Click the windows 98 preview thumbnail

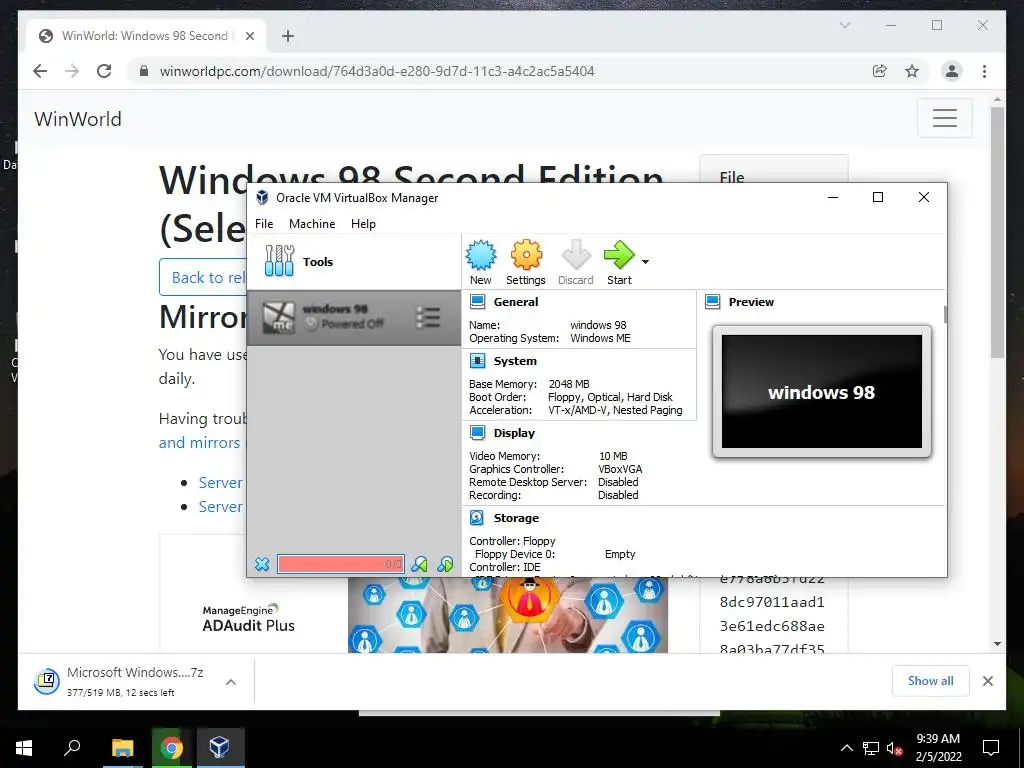[x=822, y=392]
